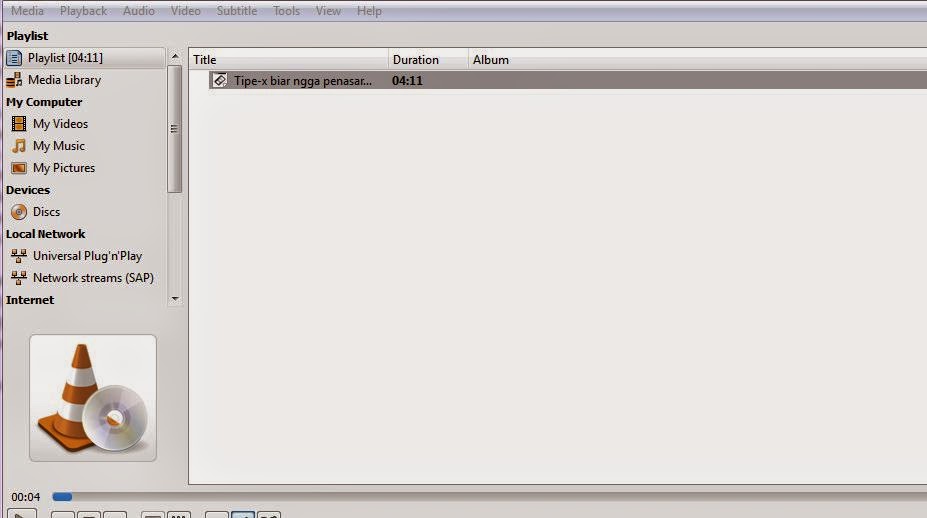Open the Playback menu
Viewport: 927px width, 518px height.
point(83,11)
